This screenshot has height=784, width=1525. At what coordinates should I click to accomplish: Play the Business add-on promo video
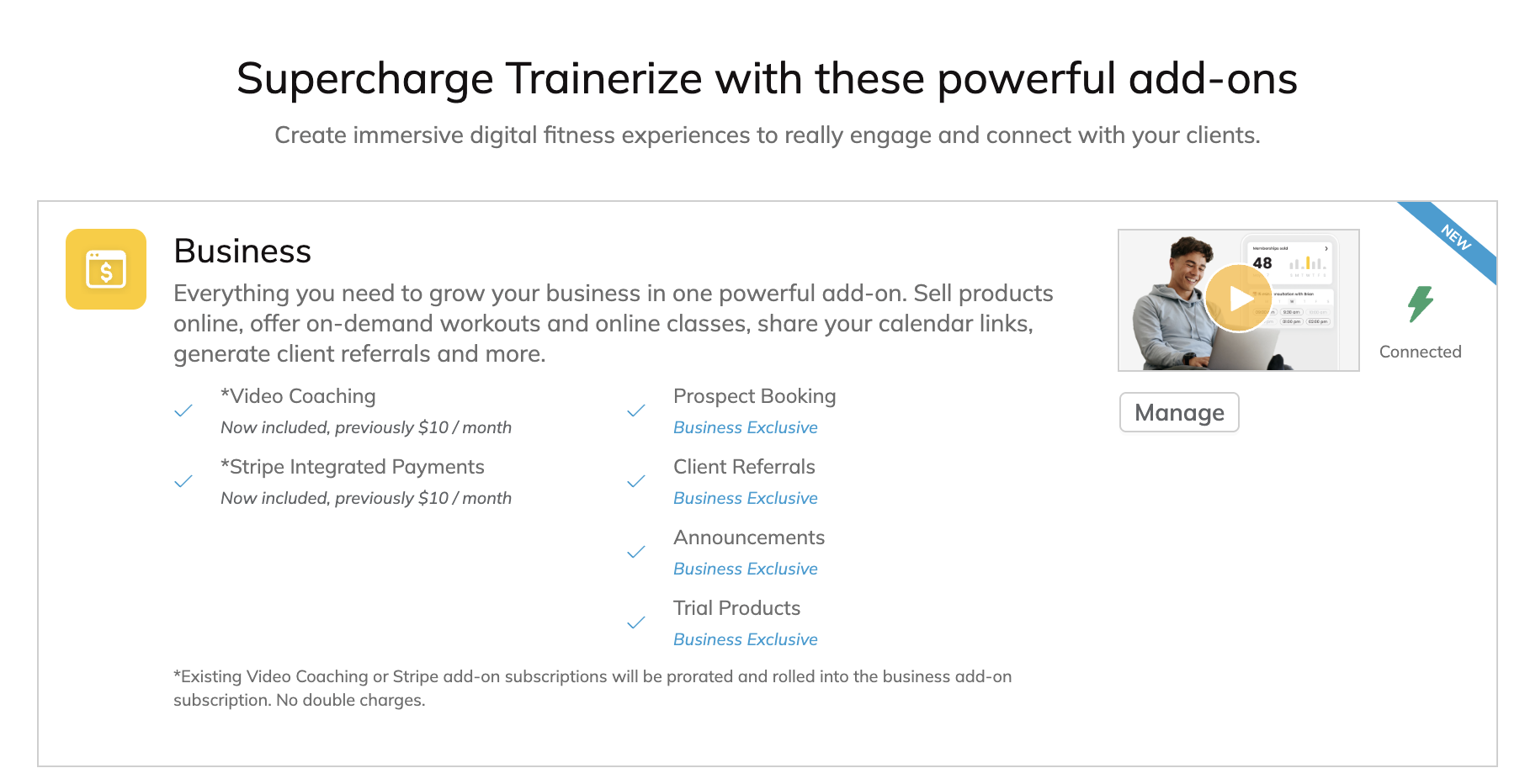point(1238,299)
